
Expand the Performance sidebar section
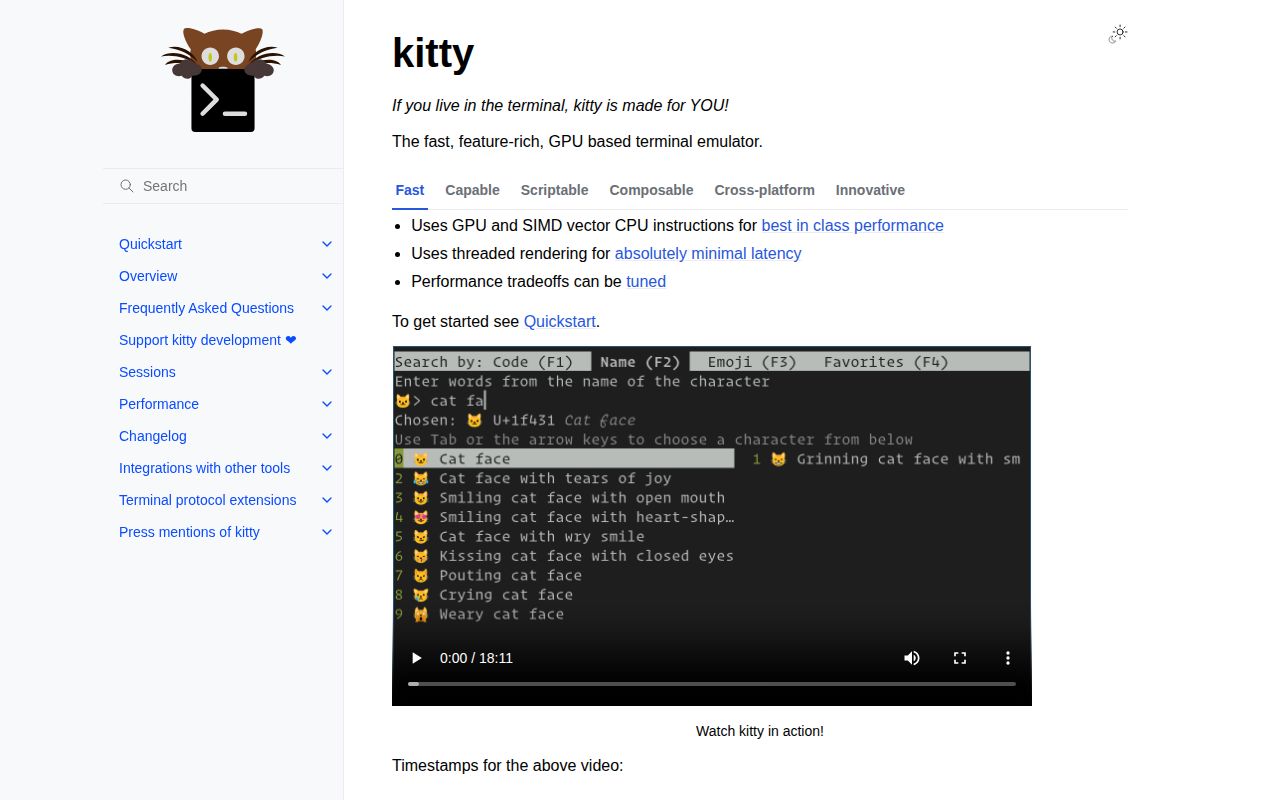coord(326,404)
